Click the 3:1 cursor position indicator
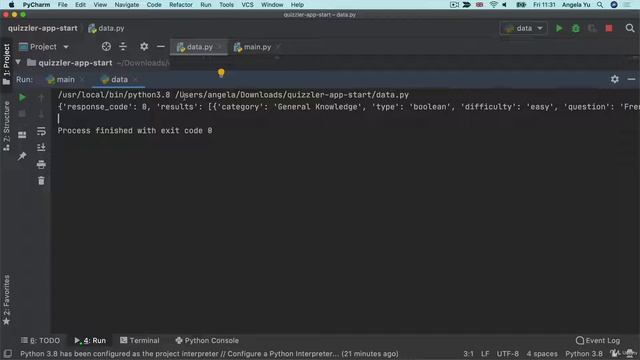This screenshot has width=640, height=360. 469,354
